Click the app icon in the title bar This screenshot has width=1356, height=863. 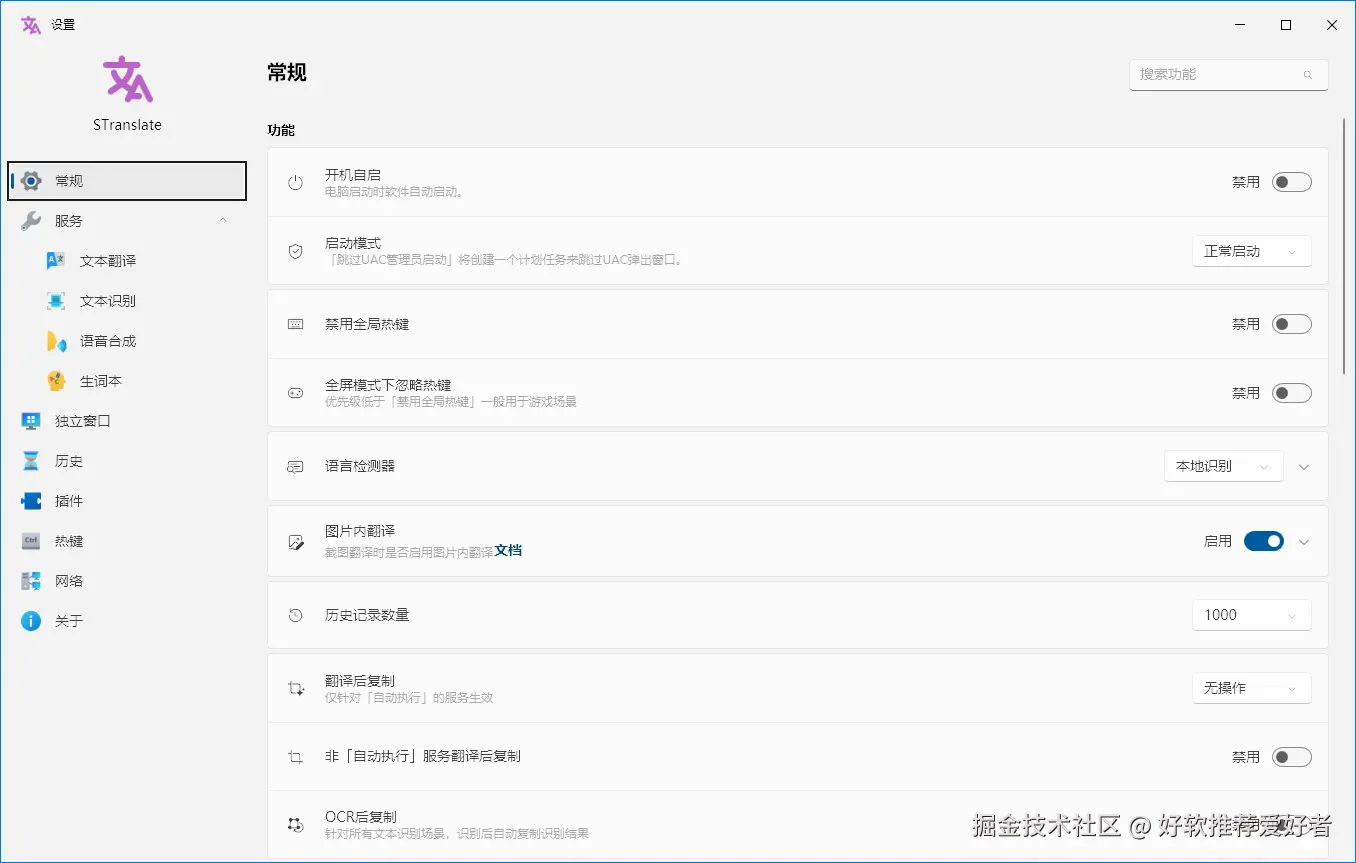[31, 25]
